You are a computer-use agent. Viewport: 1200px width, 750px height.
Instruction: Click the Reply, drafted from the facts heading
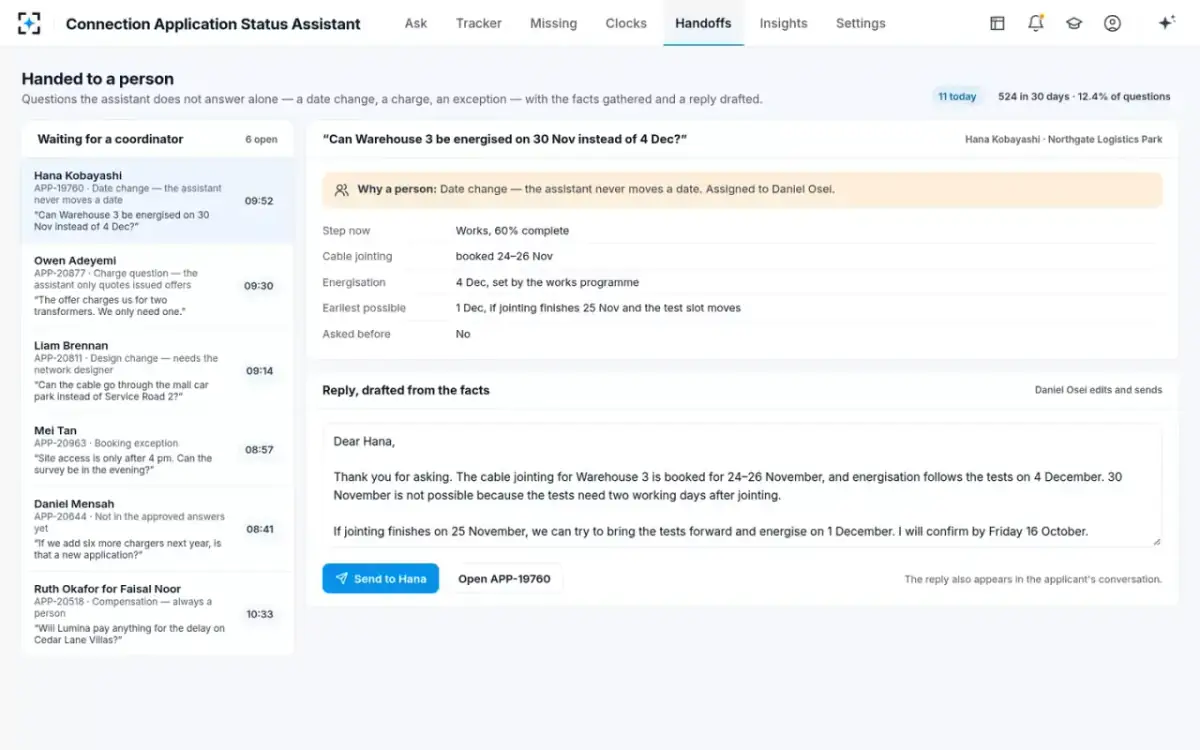(x=406, y=390)
